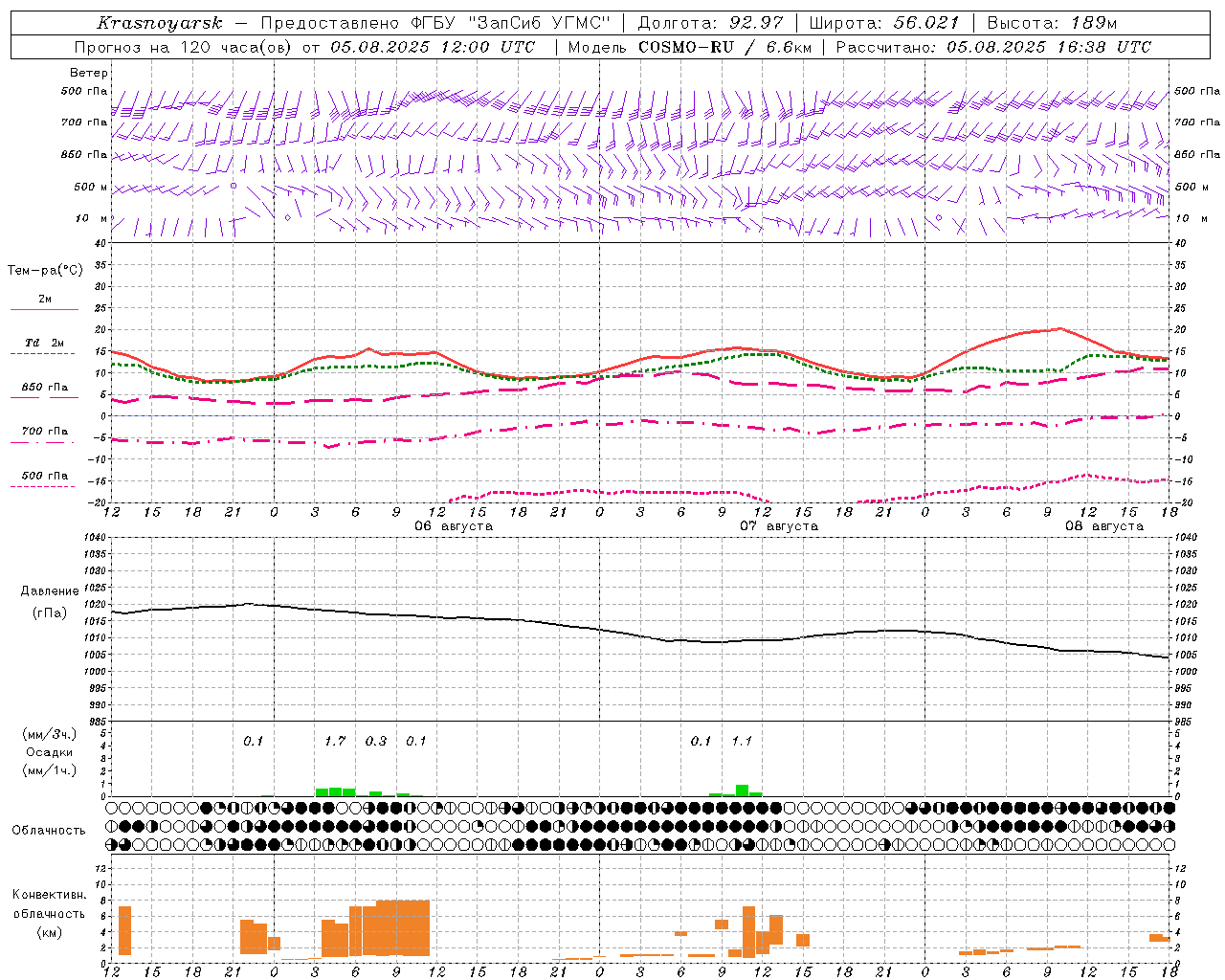1225x980 pixels.
Task: Click the forecast start time 05.08.2025 12:00 UTC
Action: pos(433,47)
